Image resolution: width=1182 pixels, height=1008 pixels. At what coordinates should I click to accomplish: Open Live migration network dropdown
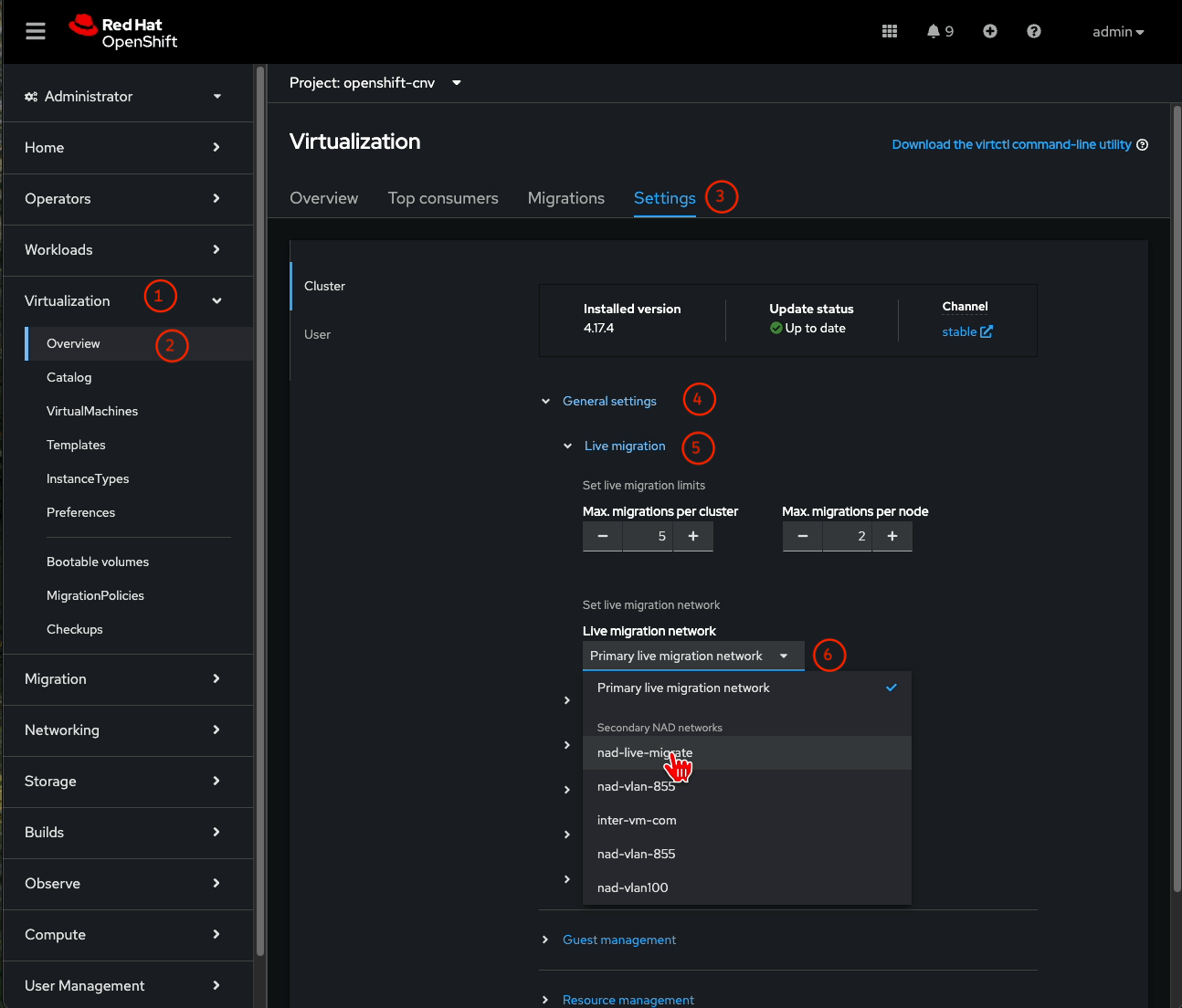tap(692, 656)
